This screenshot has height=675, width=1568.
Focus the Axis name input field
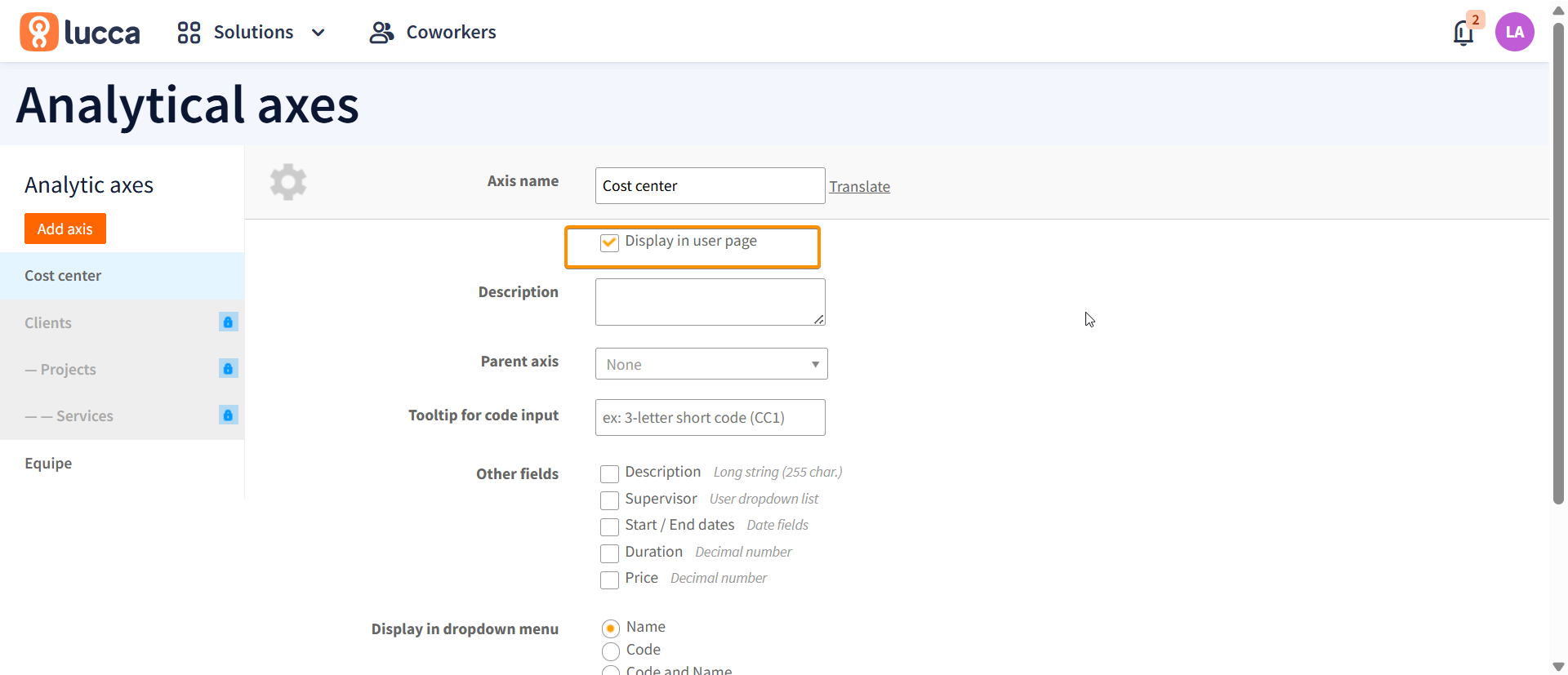click(710, 186)
